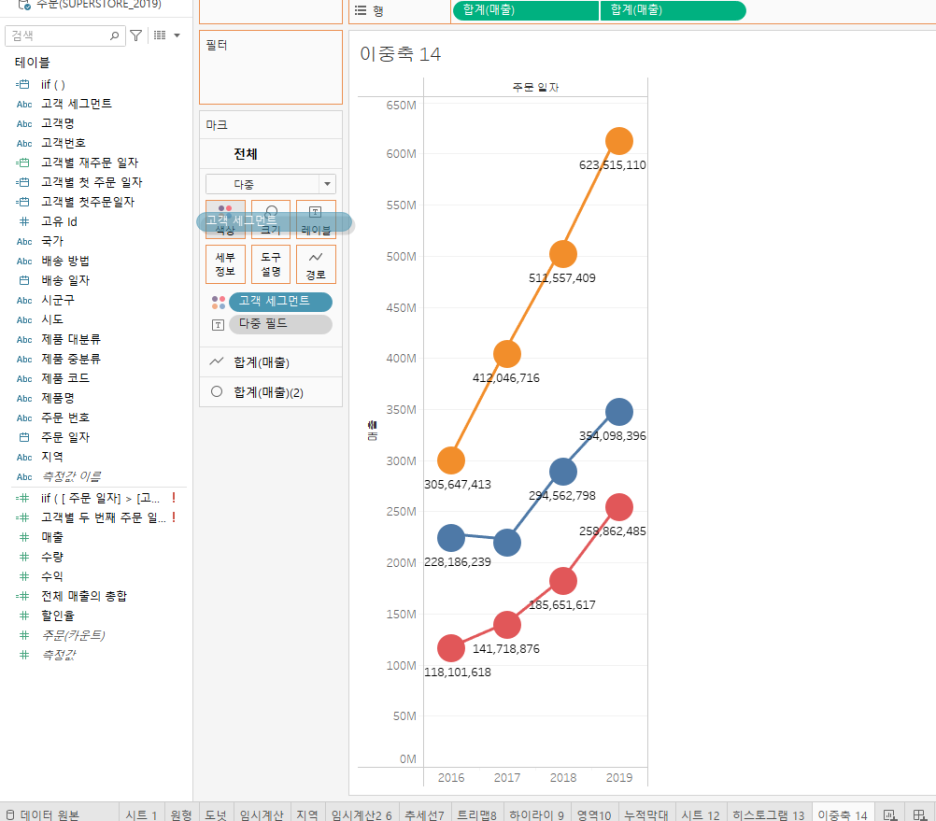Click the new worksheet icon
936x821 pixels.
(890, 814)
